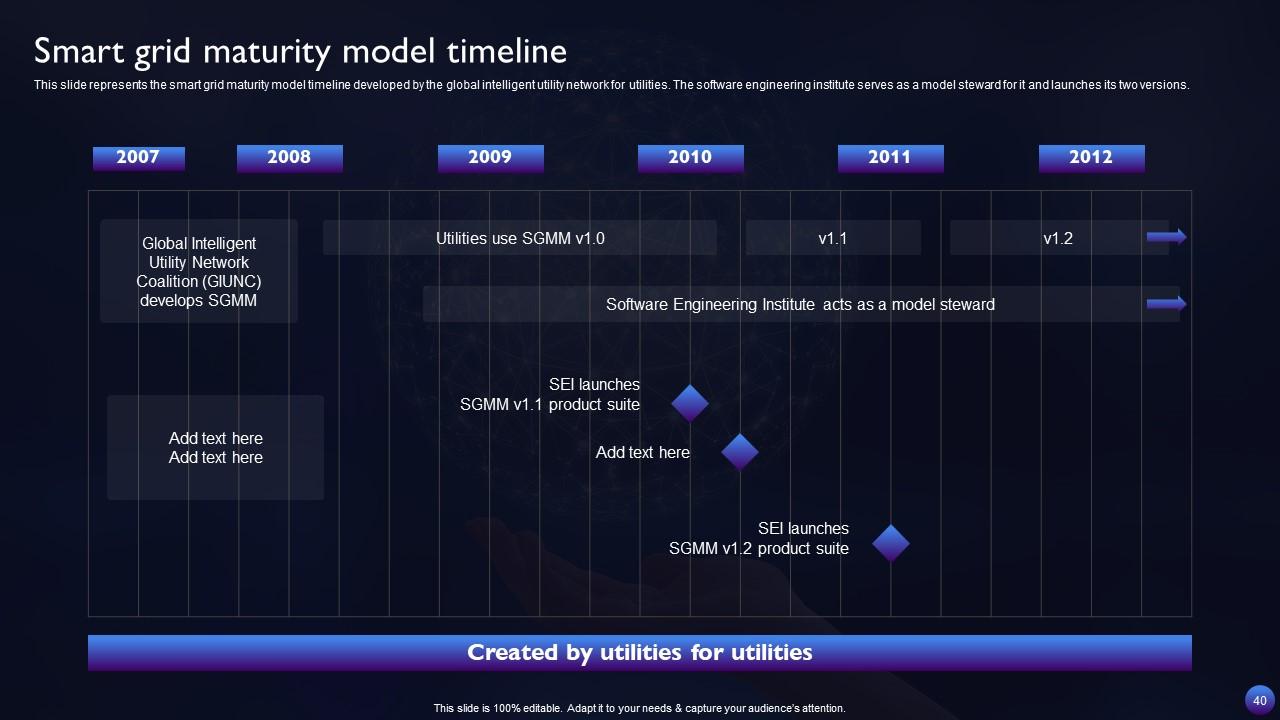Click the arrow icon after v1.2 bar
1280x720 pixels.
[1167, 236]
